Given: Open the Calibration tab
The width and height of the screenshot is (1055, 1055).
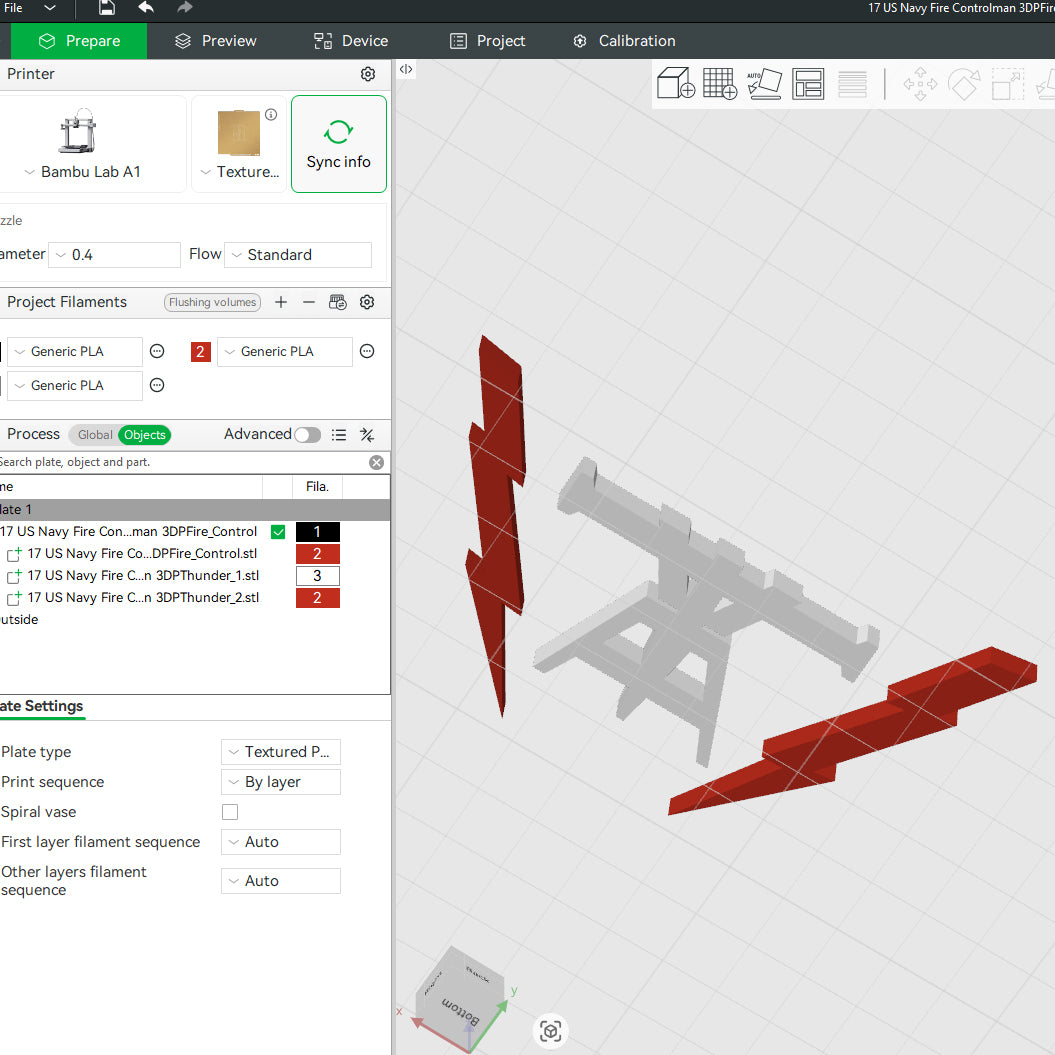Looking at the screenshot, I should tap(624, 41).
